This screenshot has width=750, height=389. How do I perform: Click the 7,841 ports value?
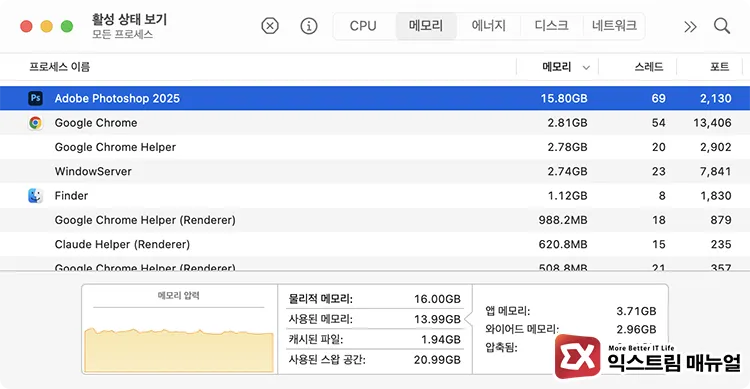716,171
